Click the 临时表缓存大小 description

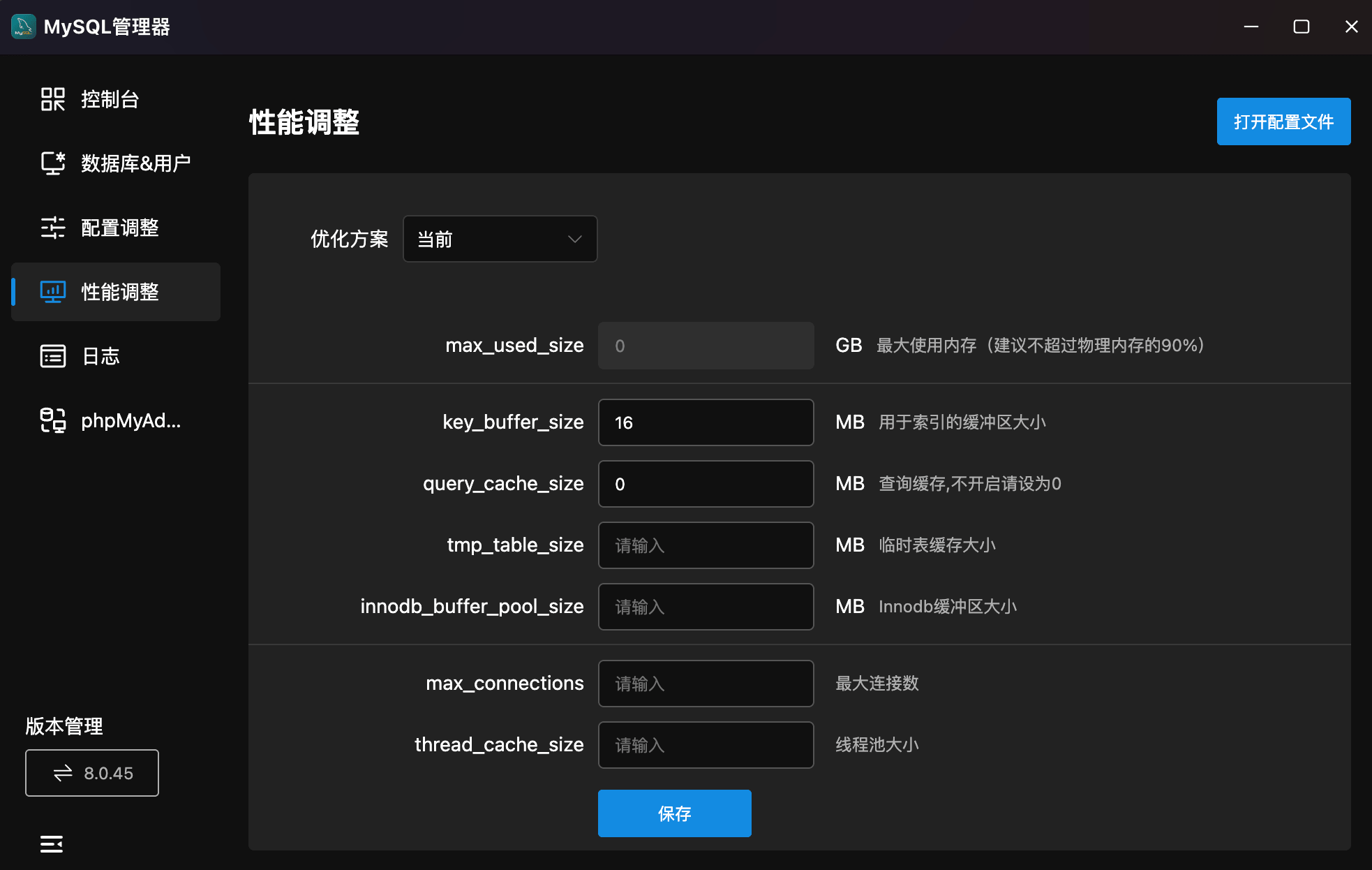click(x=937, y=545)
